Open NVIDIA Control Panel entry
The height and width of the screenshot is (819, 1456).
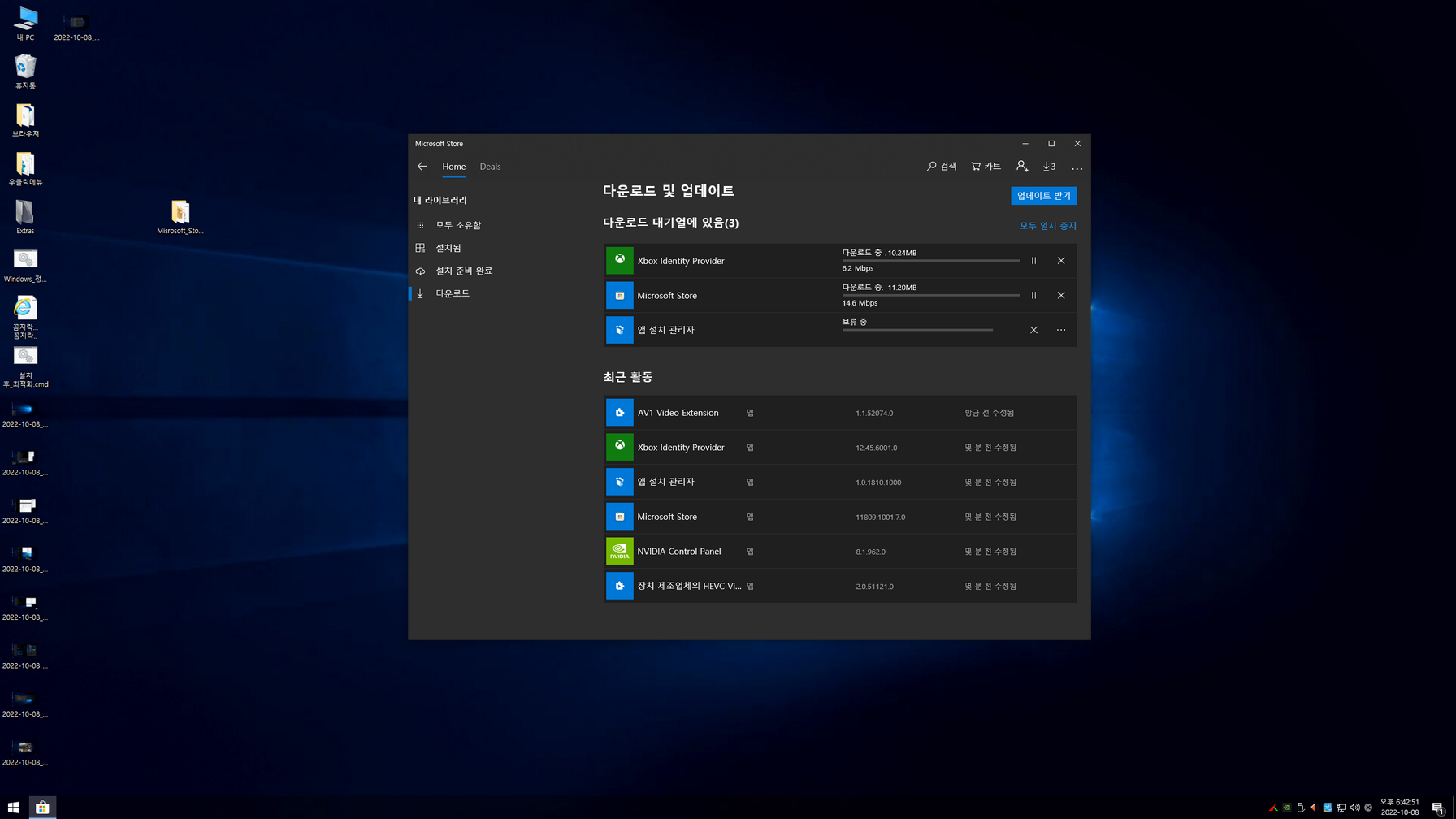(841, 552)
